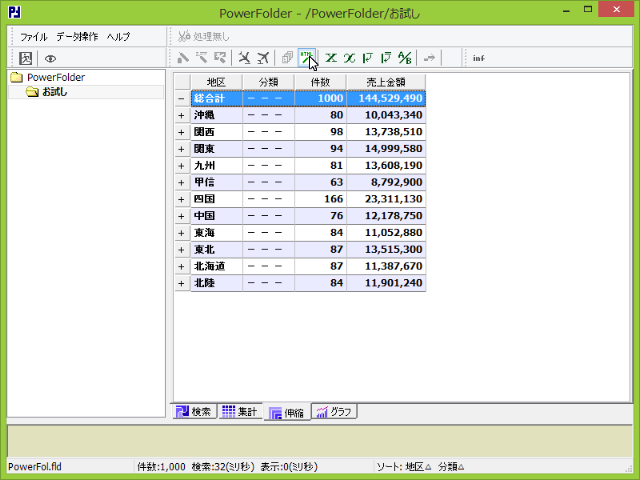Click the third gray boxed pencil icon
Image resolution: width=640 pixels, height=480 pixels.
(x=220, y=58)
